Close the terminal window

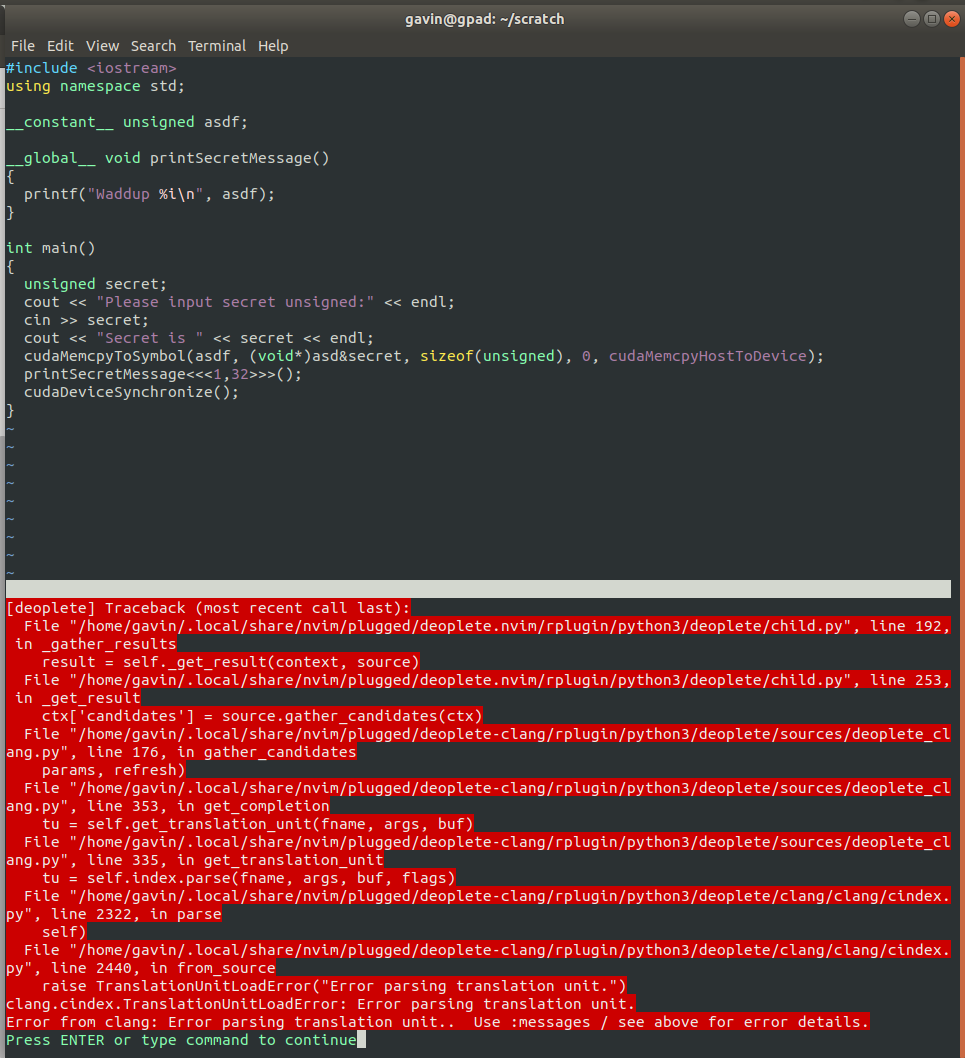pos(952,19)
